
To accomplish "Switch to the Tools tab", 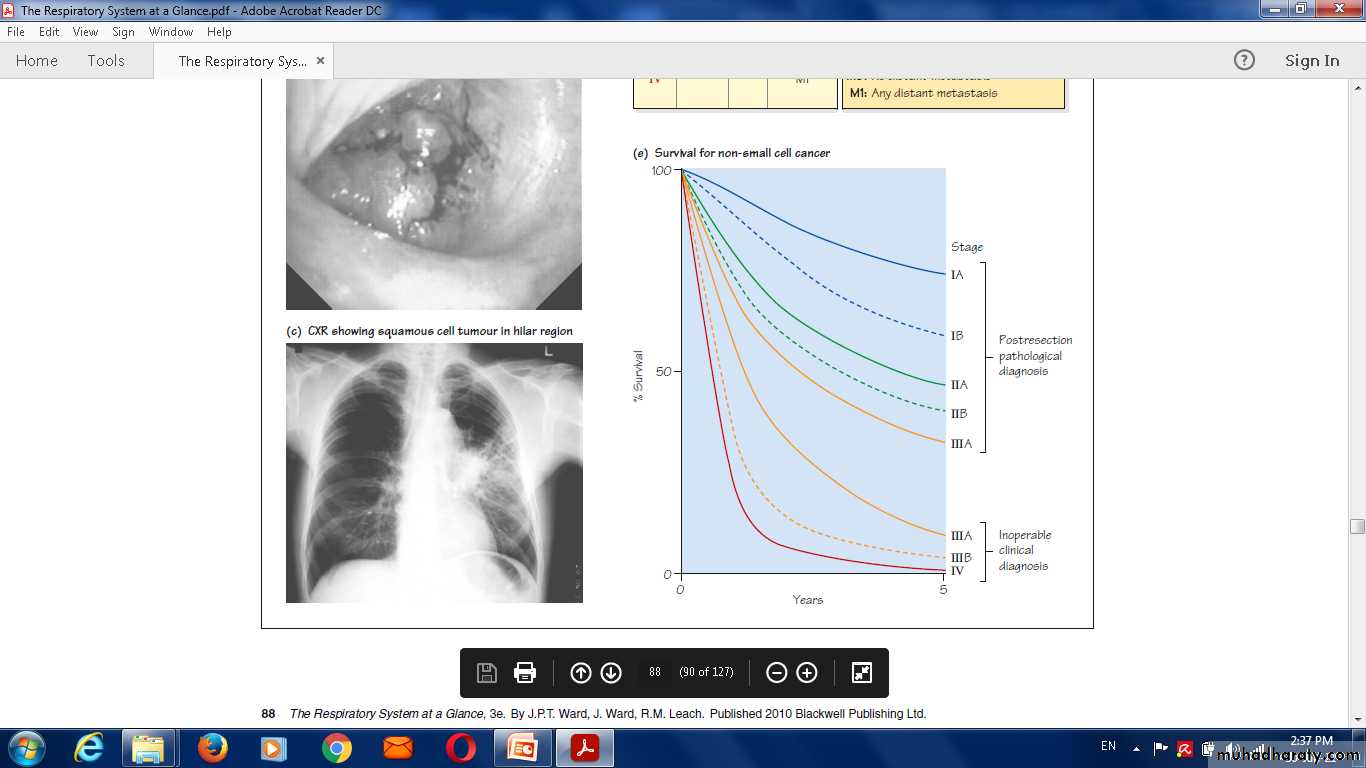I will pyautogui.click(x=106, y=61).
